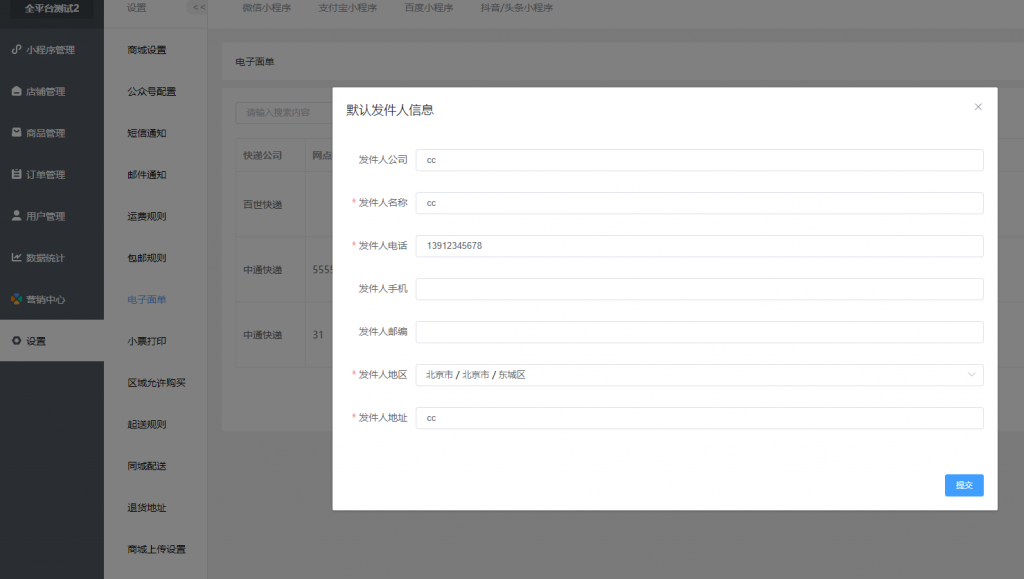
Task: Close the 默认发件人信息 dialog
Action: point(978,107)
